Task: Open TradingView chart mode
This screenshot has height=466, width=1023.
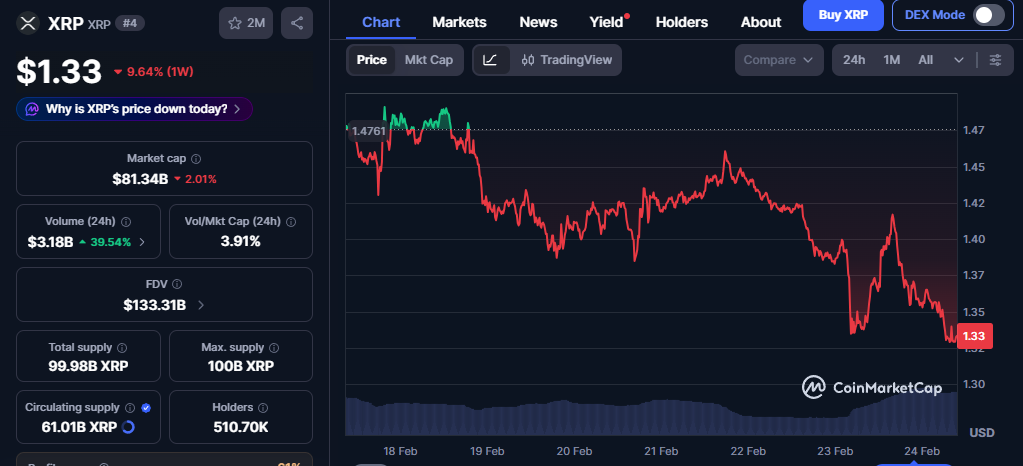Action: coord(566,60)
